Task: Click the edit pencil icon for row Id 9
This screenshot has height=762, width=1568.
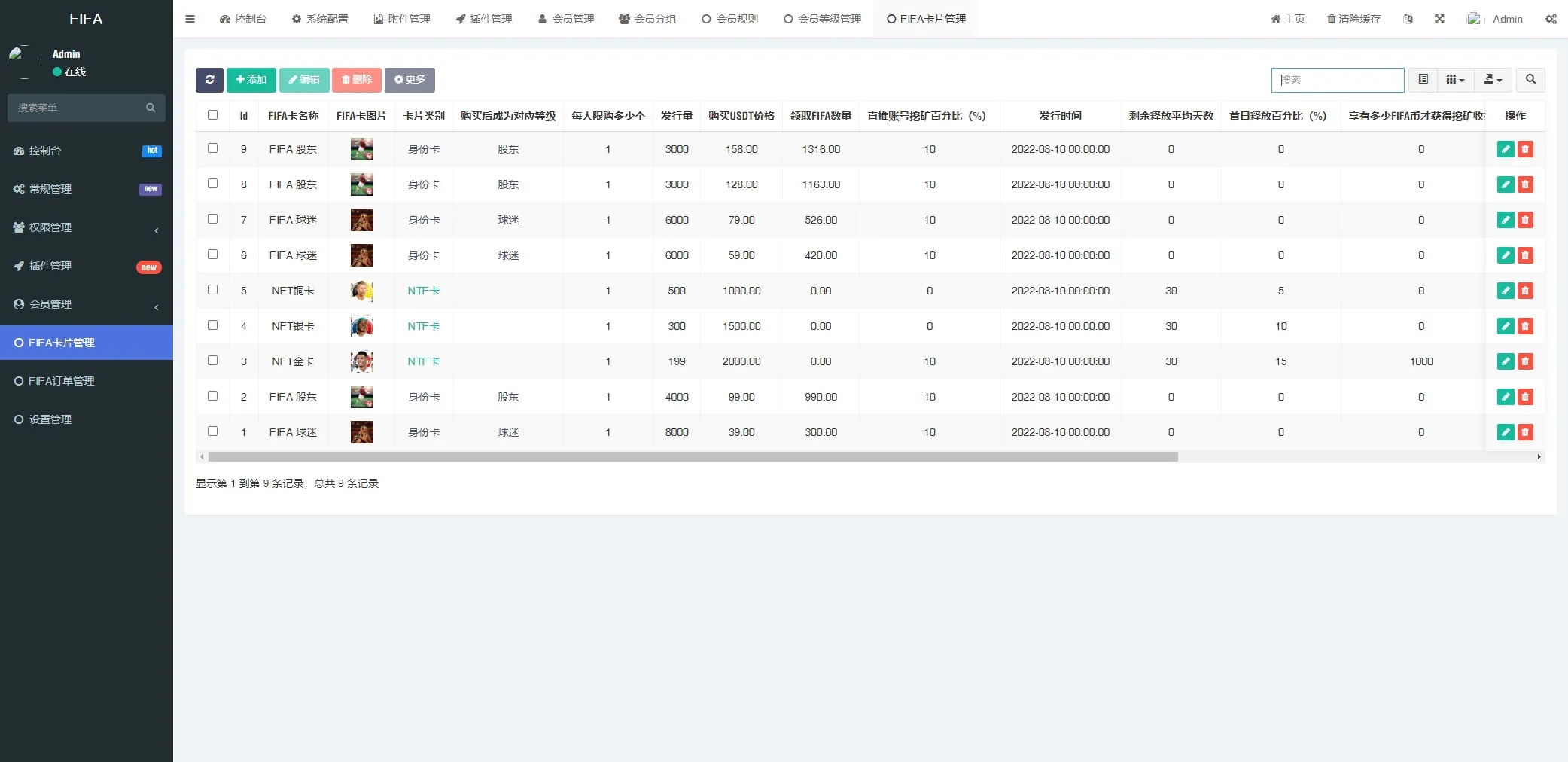Action: tap(1506, 149)
